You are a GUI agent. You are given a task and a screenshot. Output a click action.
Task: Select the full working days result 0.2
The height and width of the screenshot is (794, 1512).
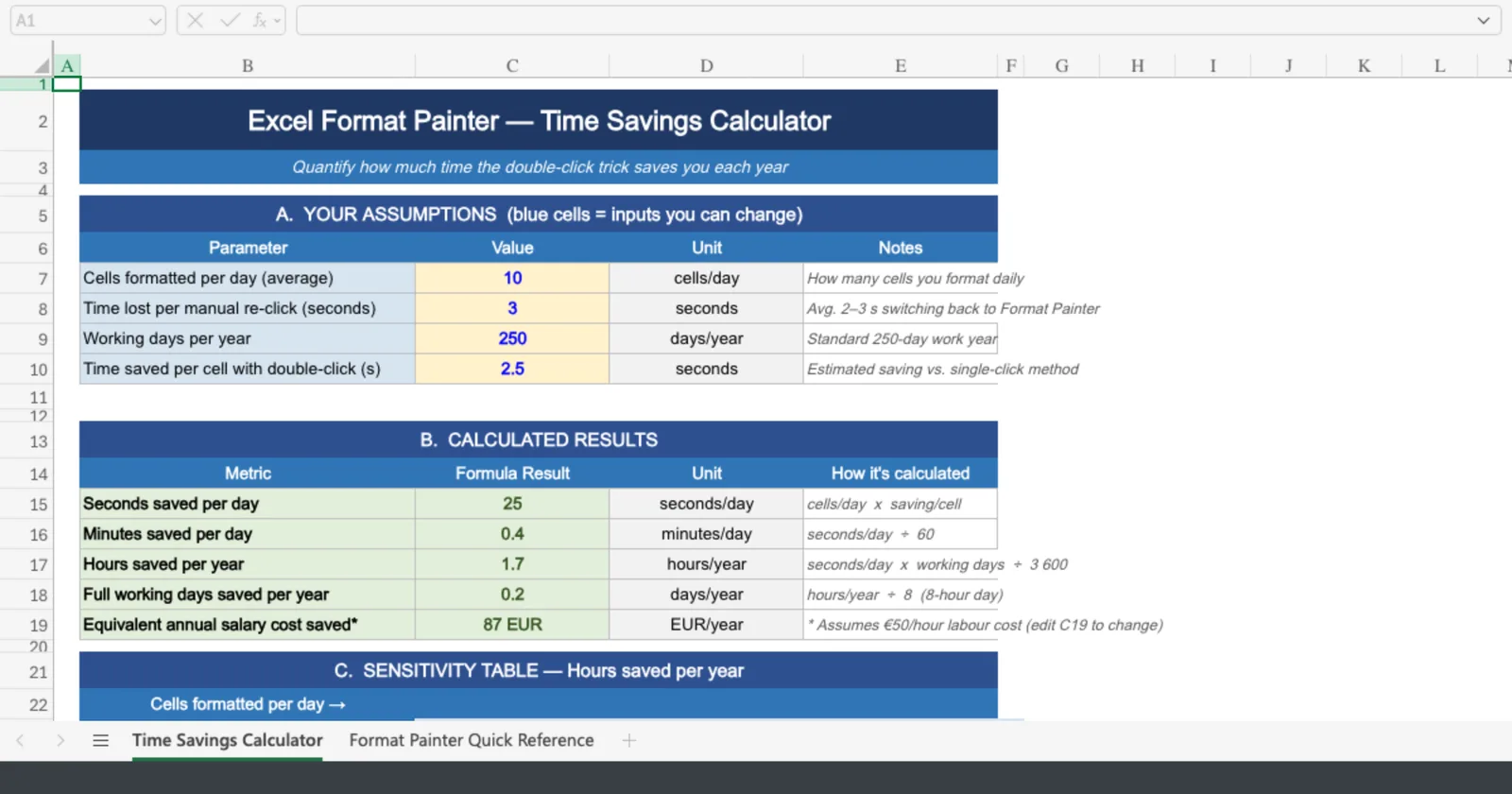(x=512, y=595)
